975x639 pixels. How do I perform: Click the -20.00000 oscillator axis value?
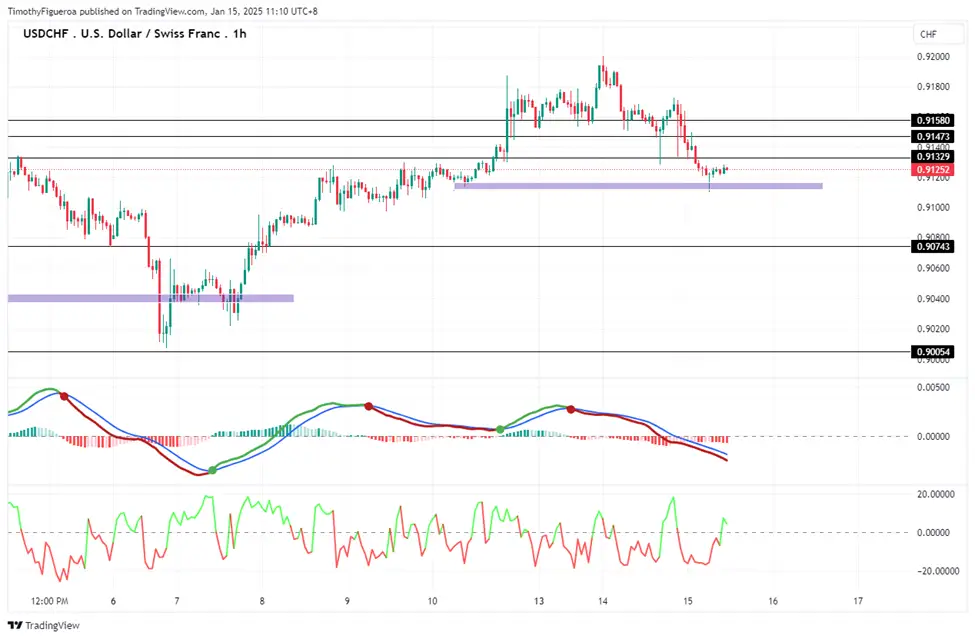point(936,571)
